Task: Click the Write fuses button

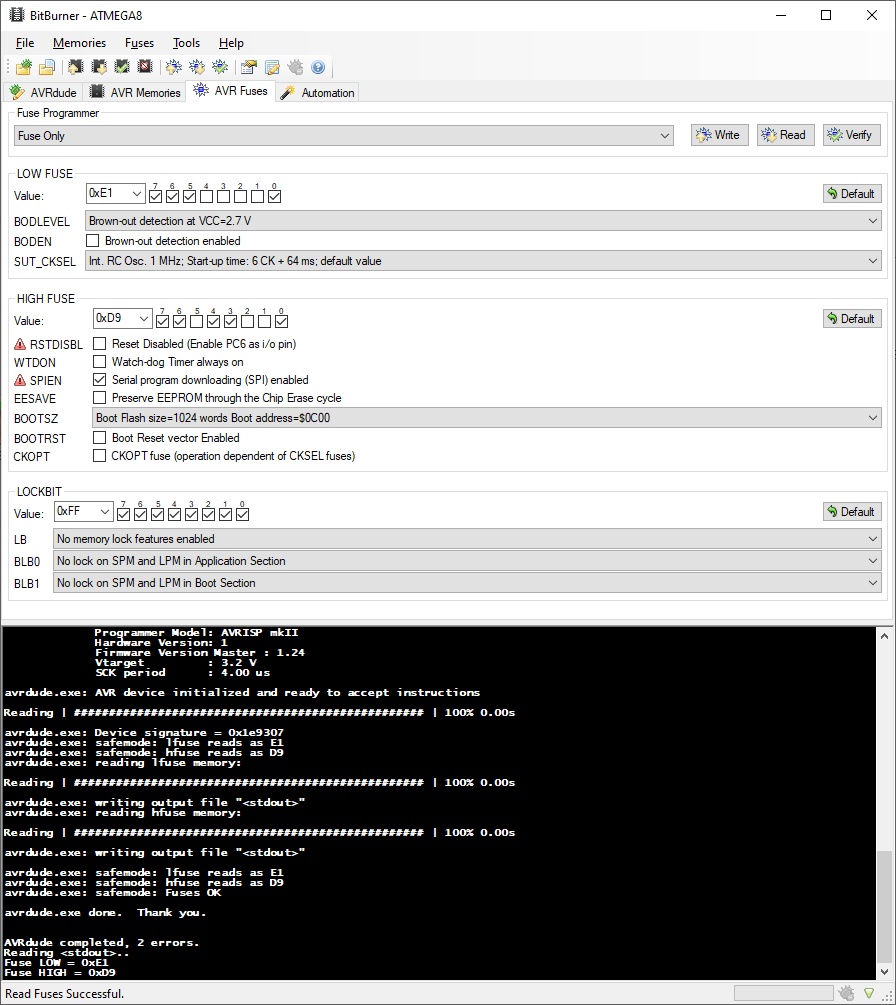Action: (x=720, y=135)
